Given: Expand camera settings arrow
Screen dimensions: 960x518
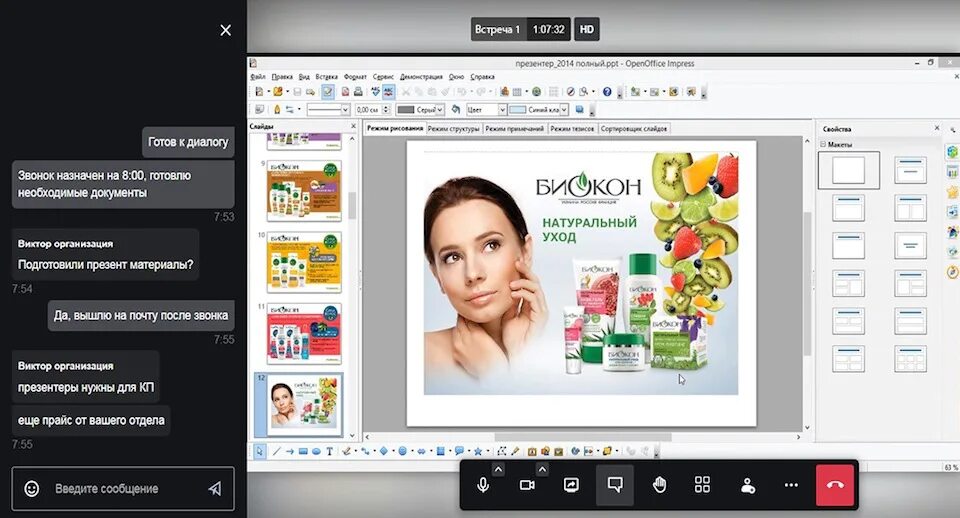Looking at the screenshot, I should click(542, 470).
